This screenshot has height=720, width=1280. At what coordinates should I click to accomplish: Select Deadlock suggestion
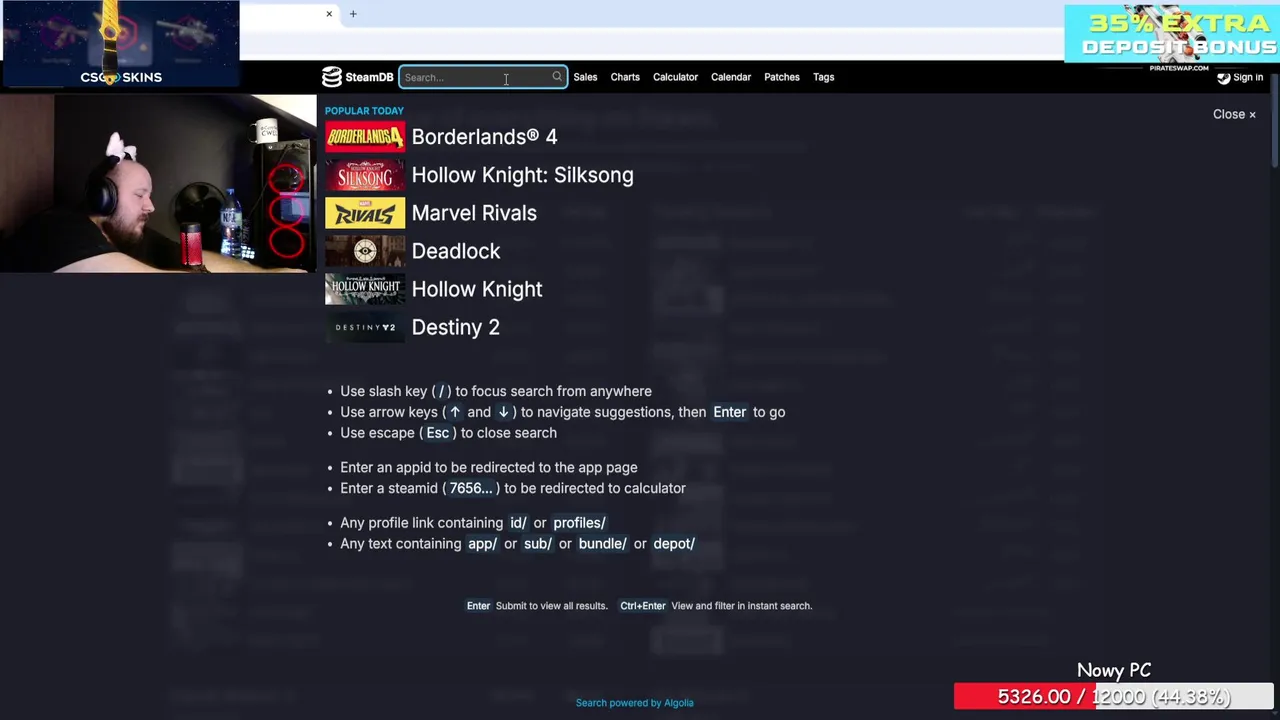tap(456, 251)
